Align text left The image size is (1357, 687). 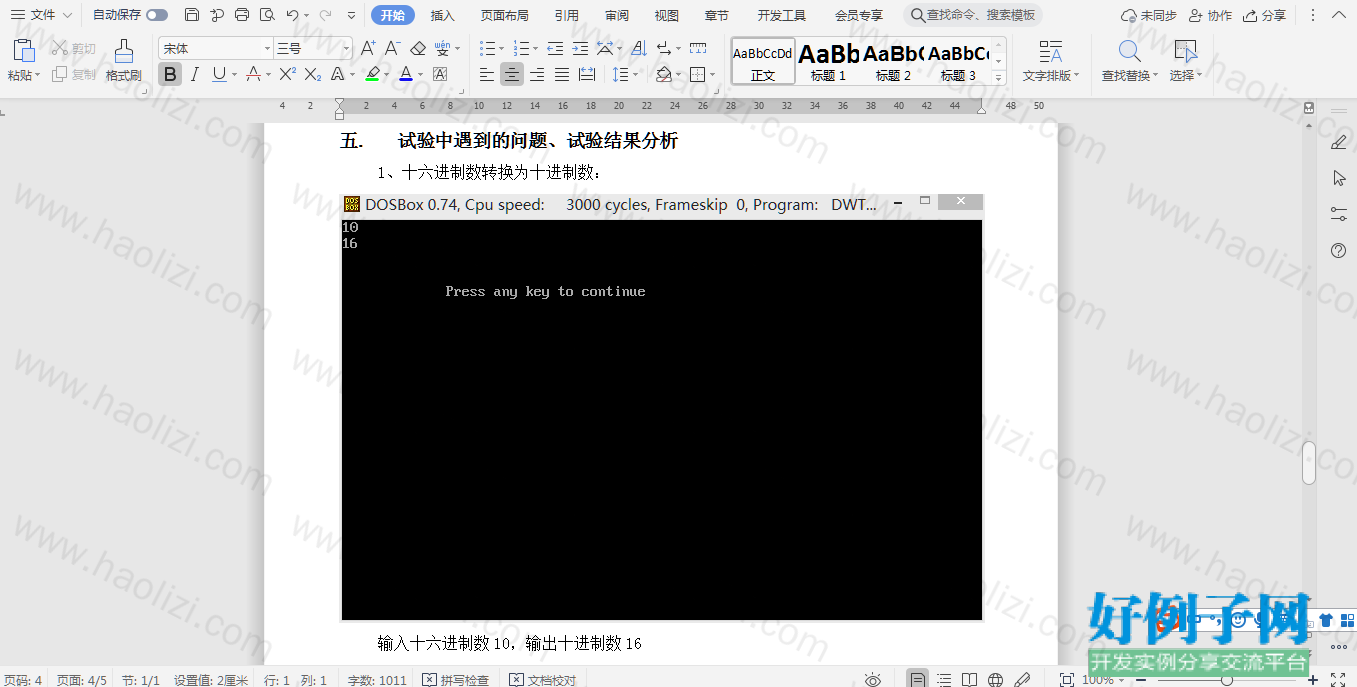click(x=487, y=74)
